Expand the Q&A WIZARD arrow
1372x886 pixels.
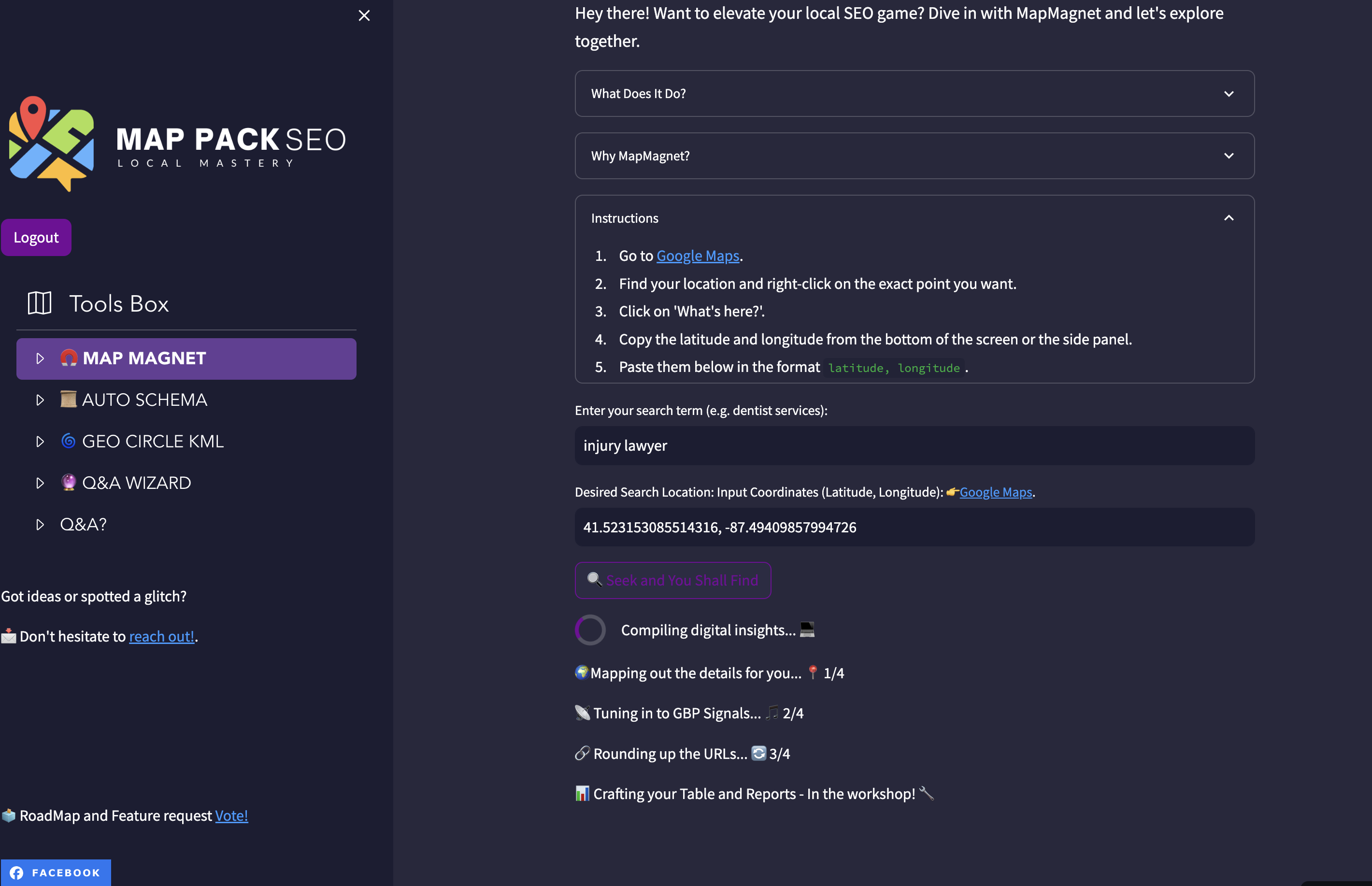pos(40,483)
